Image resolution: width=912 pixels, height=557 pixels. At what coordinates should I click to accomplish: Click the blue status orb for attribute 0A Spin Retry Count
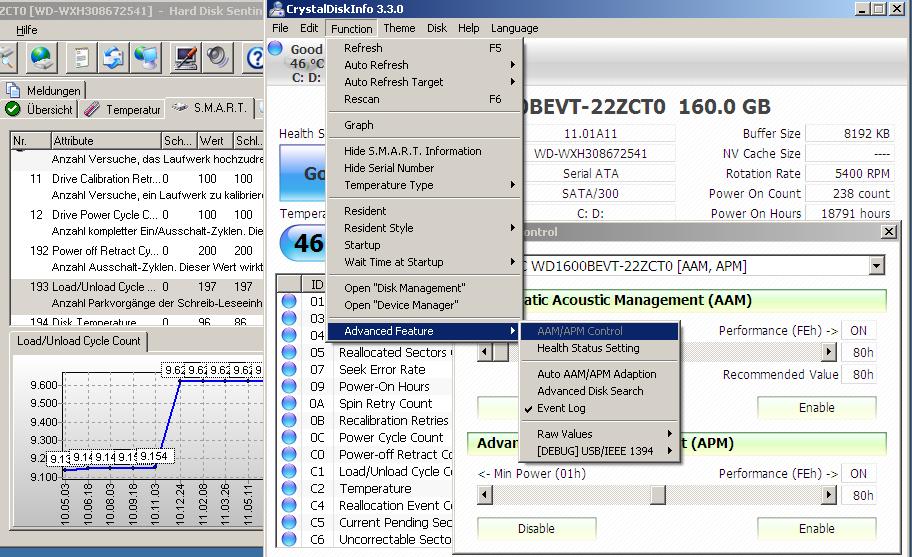point(289,403)
